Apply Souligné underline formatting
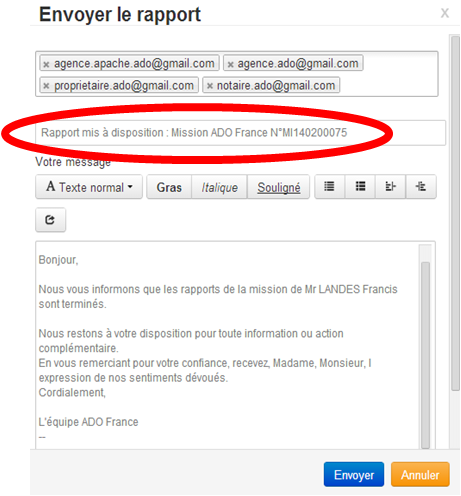 (279, 187)
